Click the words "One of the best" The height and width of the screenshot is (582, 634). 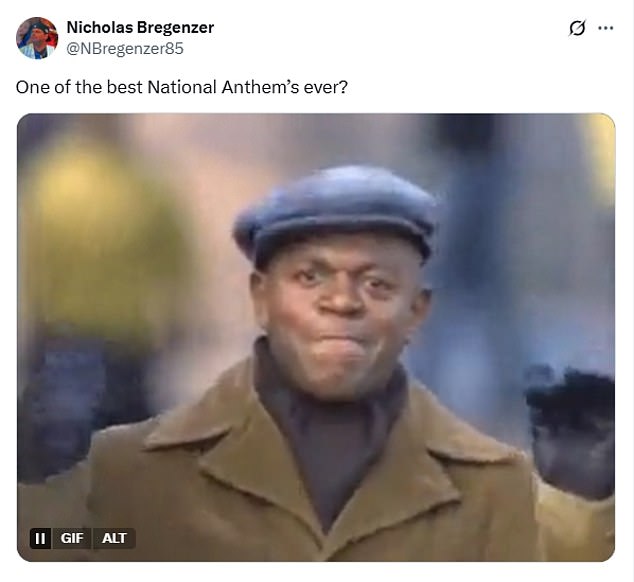click(79, 87)
